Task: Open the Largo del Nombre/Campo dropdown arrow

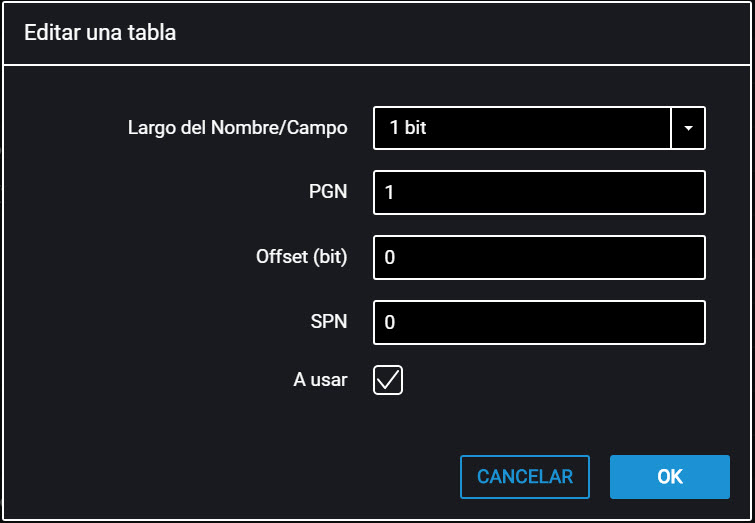Action: tap(688, 128)
